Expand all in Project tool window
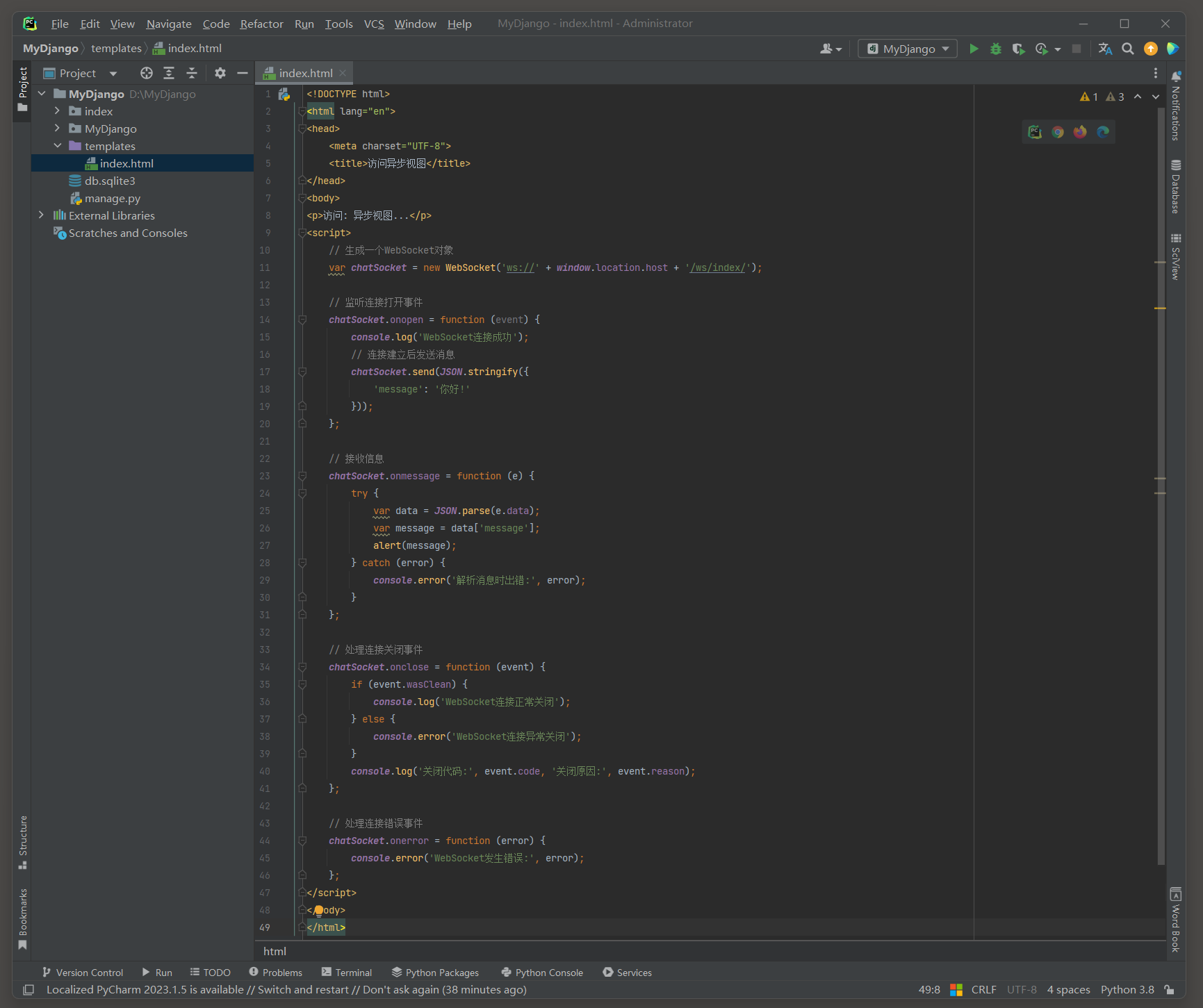The width and height of the screenshot is (1203, 1008). 169,73
